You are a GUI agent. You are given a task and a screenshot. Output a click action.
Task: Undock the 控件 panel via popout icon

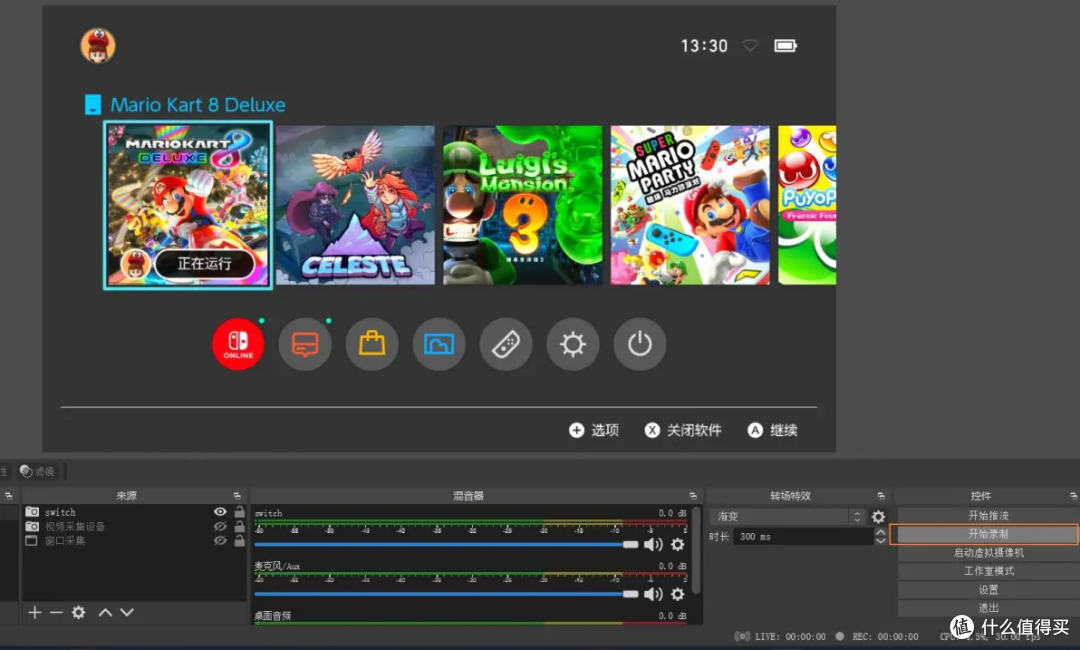click(1073, 496)
